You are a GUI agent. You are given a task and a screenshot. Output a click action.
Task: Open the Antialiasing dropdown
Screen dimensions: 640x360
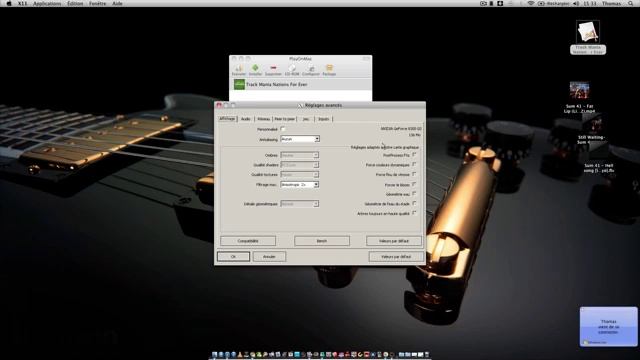[300, 139]
